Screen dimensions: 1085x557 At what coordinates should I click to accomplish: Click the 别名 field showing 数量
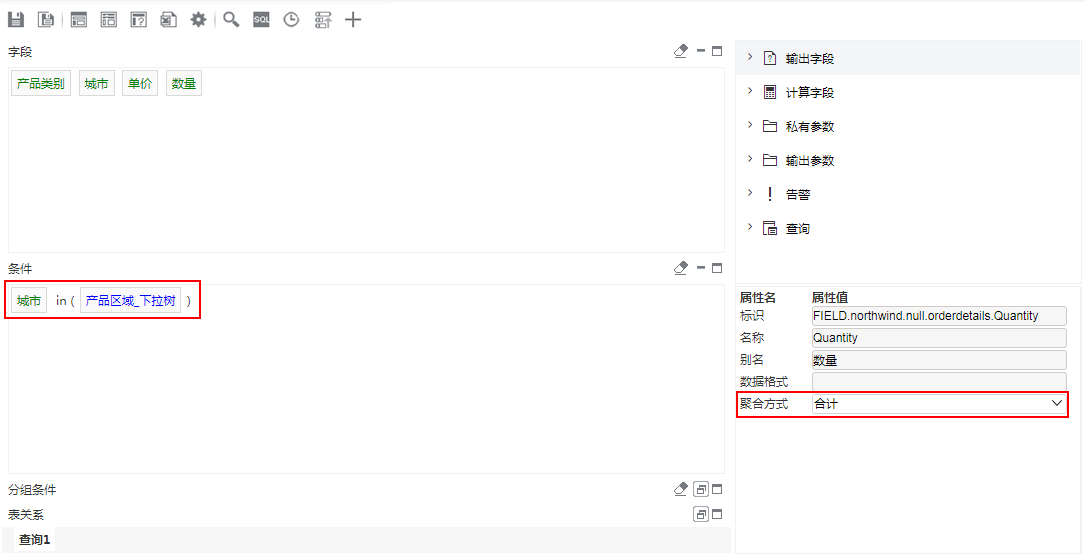click(x=939, y=360)
